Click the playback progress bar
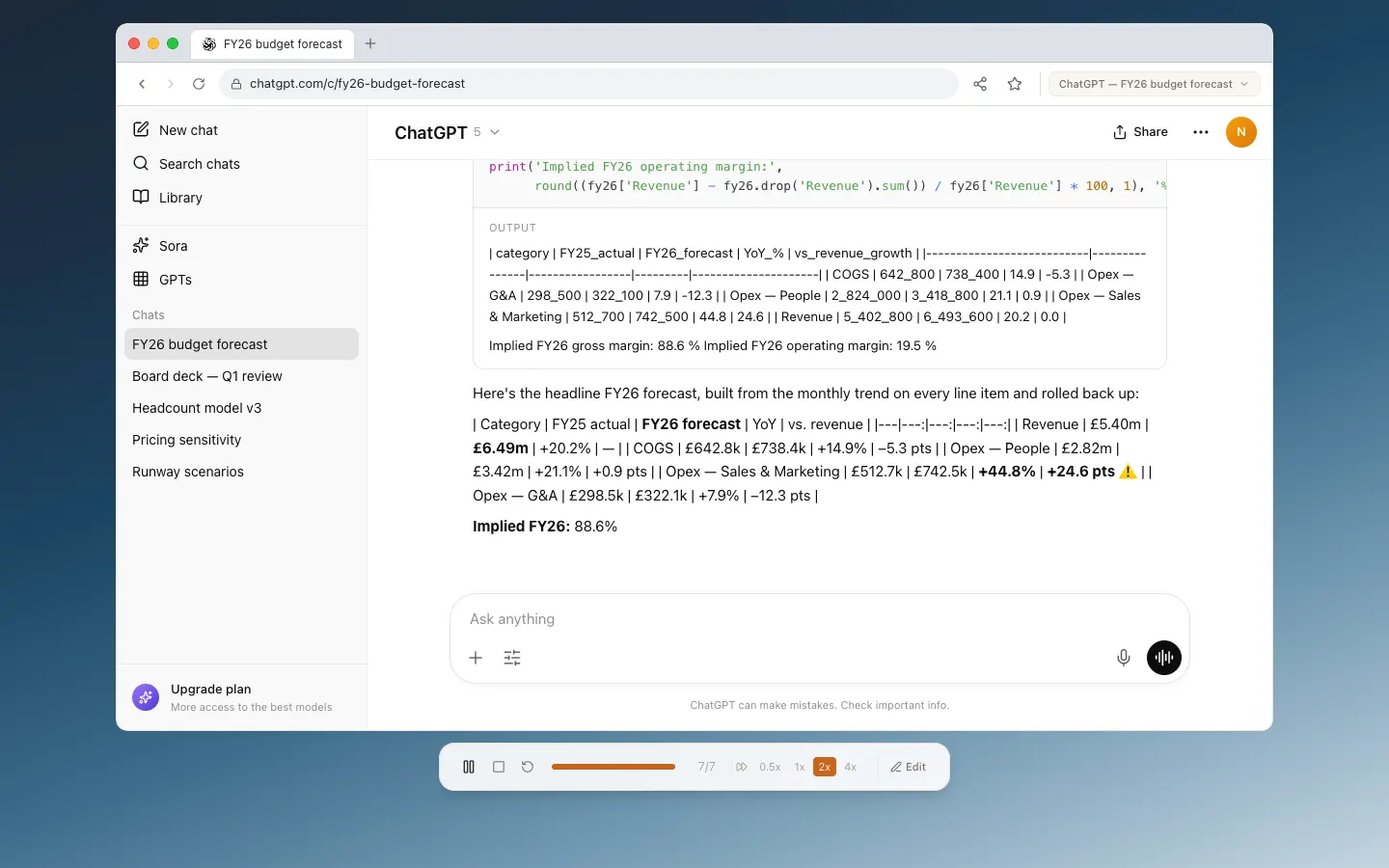This screenshot has width=1389, height=868. [613, 767]
